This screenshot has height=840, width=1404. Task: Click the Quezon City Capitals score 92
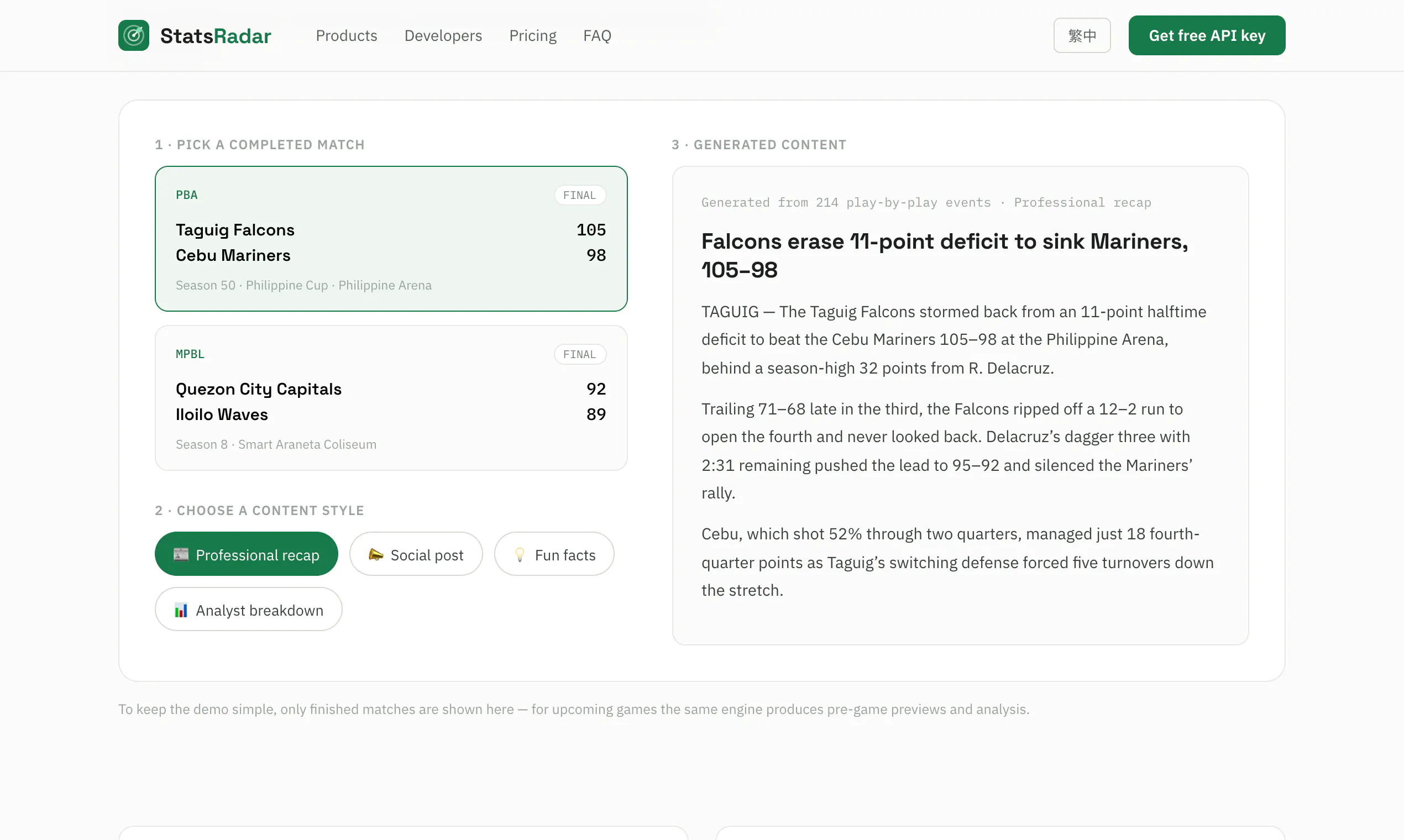pos(596,389)
